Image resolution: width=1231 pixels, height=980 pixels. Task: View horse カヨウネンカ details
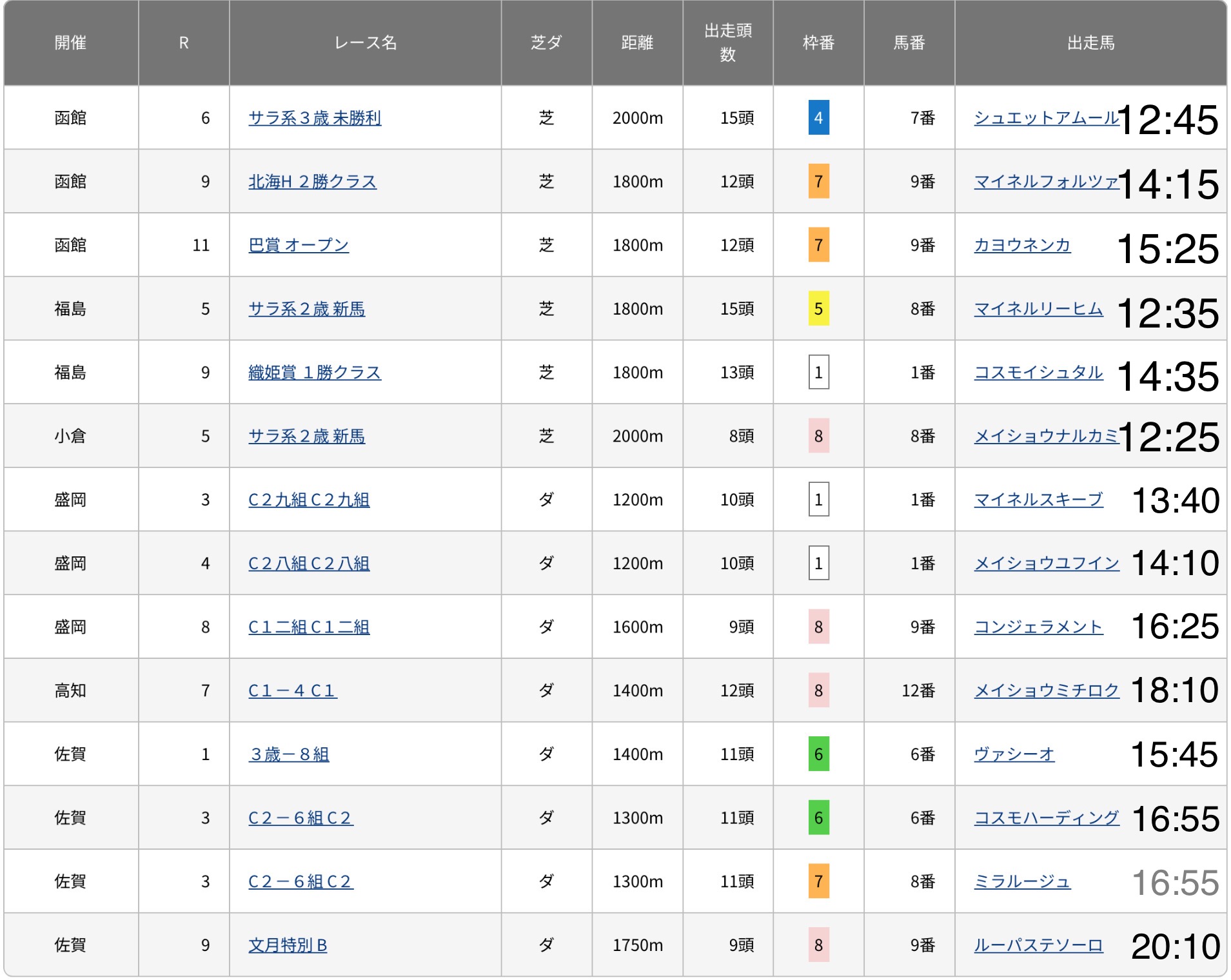pos(1022,245)
